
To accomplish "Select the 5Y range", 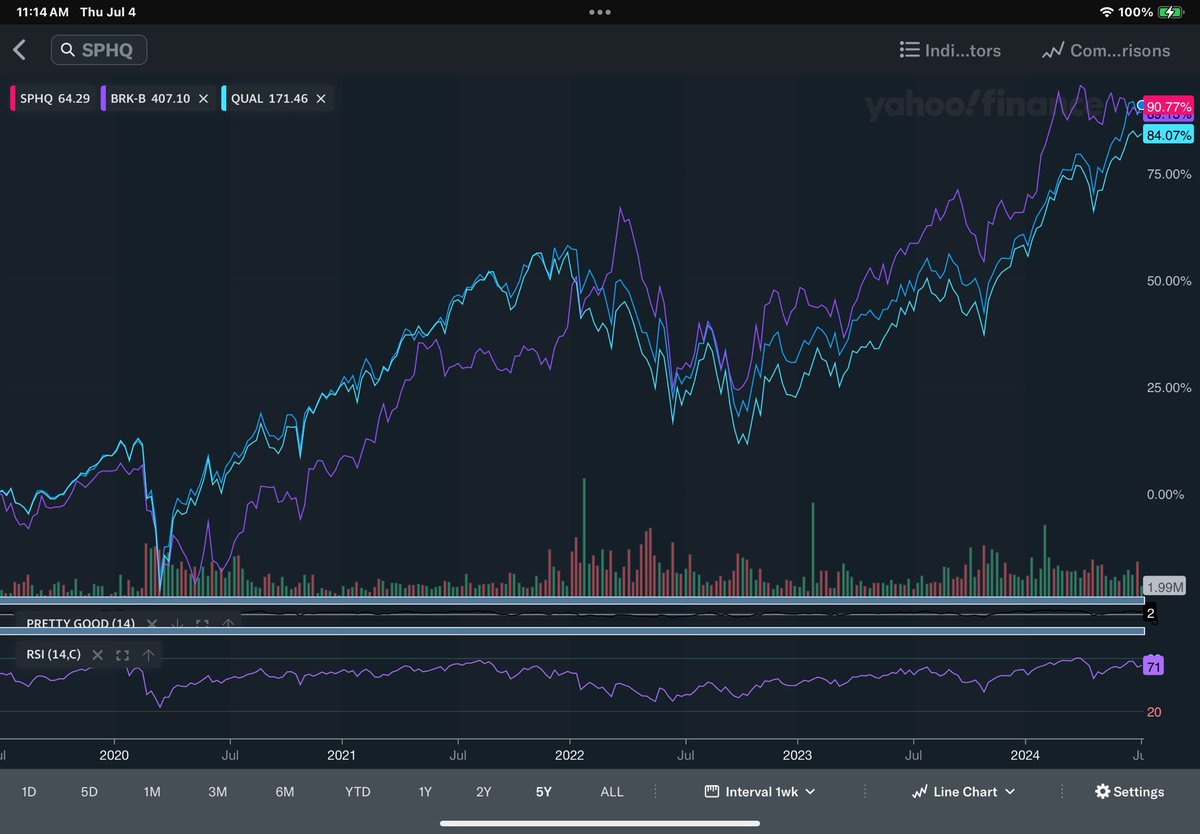I will click(543, 791).
